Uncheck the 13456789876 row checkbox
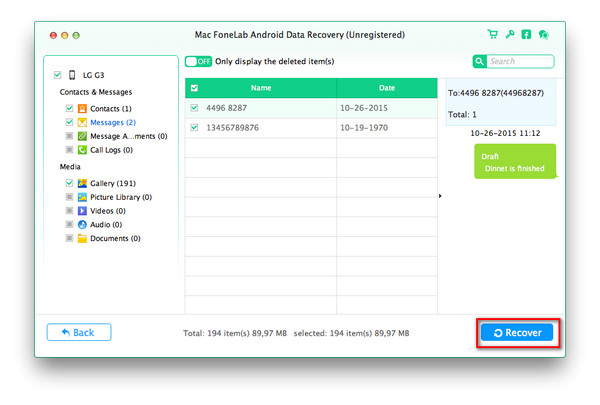600x405 pixels. tap(194, 127)
